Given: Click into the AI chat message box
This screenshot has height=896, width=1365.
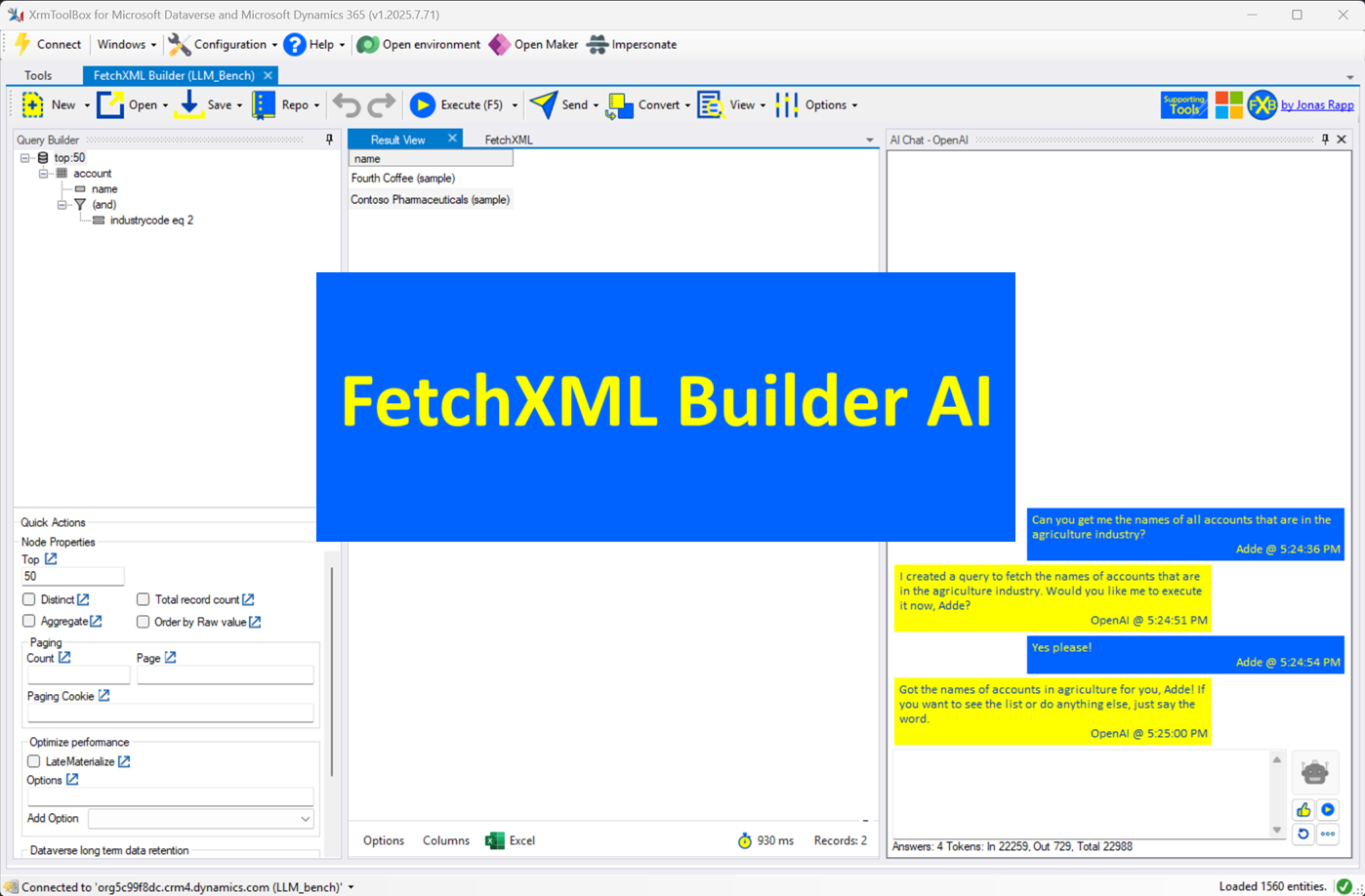Looking at the screenshot, I should pos(1081,794).
